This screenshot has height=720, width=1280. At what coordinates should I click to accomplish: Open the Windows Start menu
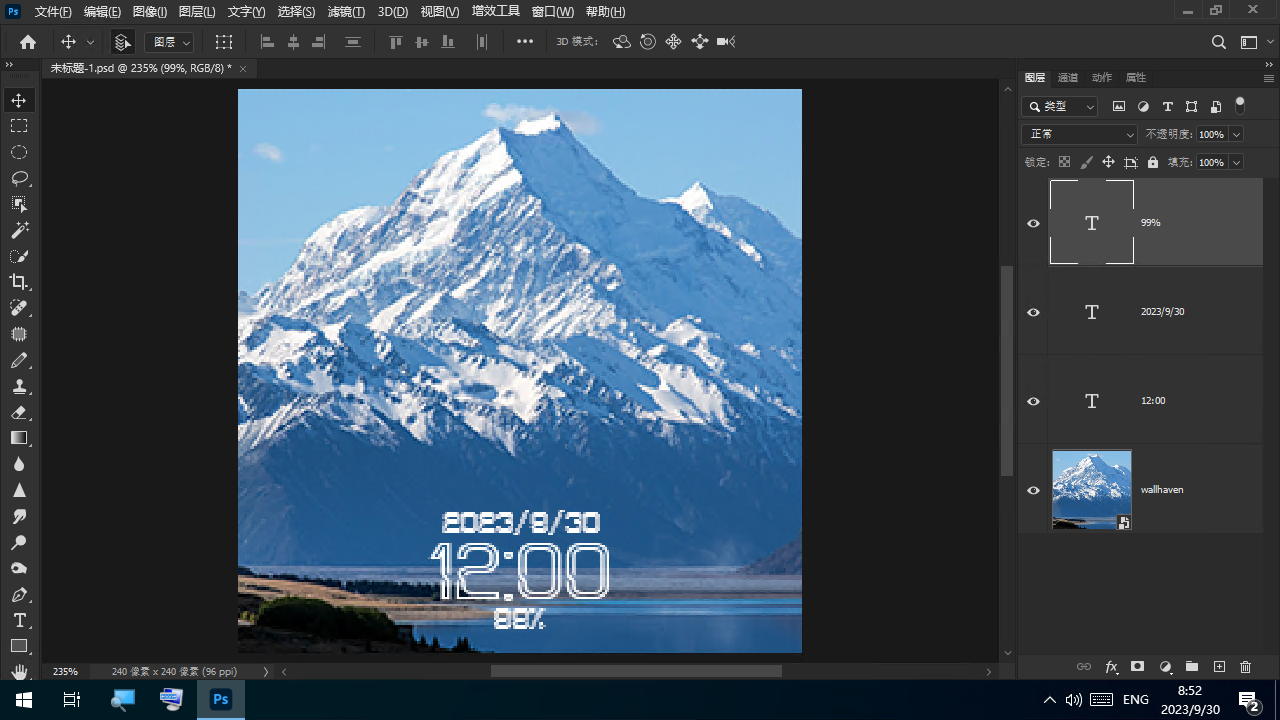tap(23, 700)
